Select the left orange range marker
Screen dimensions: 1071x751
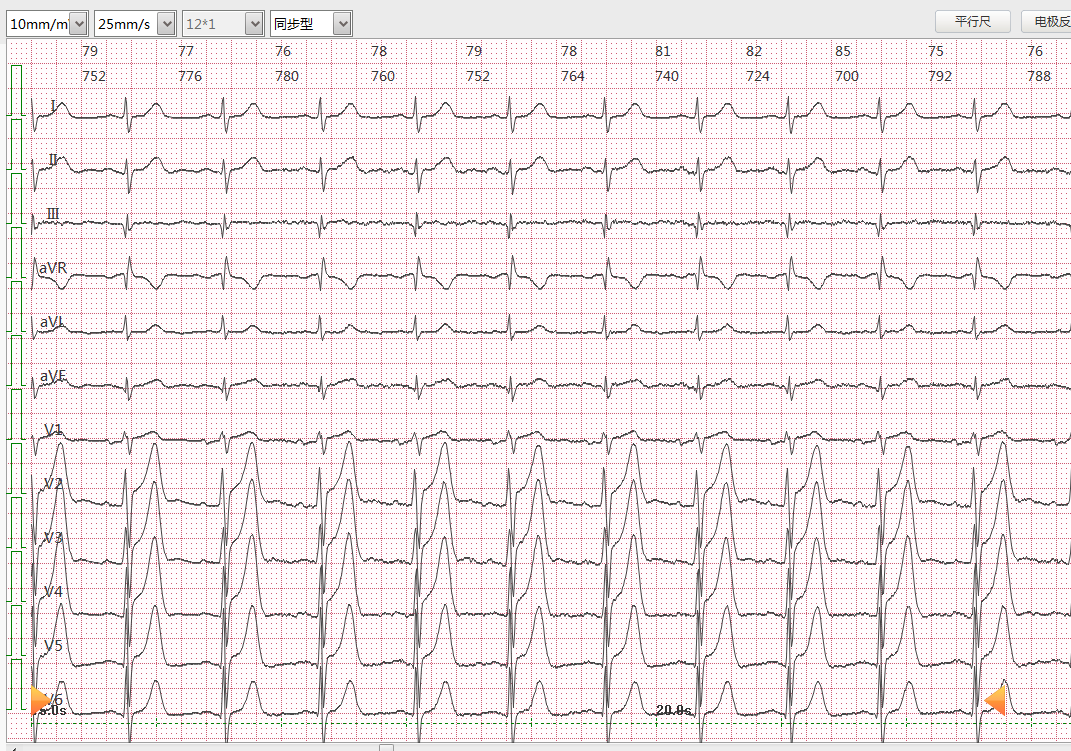pyautogui.click(x=40, y=701)
